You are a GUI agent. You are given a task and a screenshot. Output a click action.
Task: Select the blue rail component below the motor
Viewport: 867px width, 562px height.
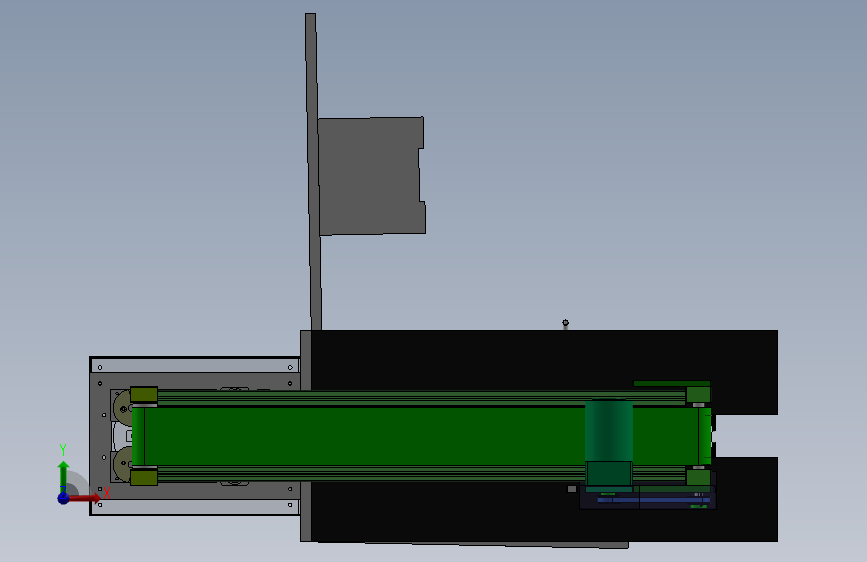[x=654, y=500]
